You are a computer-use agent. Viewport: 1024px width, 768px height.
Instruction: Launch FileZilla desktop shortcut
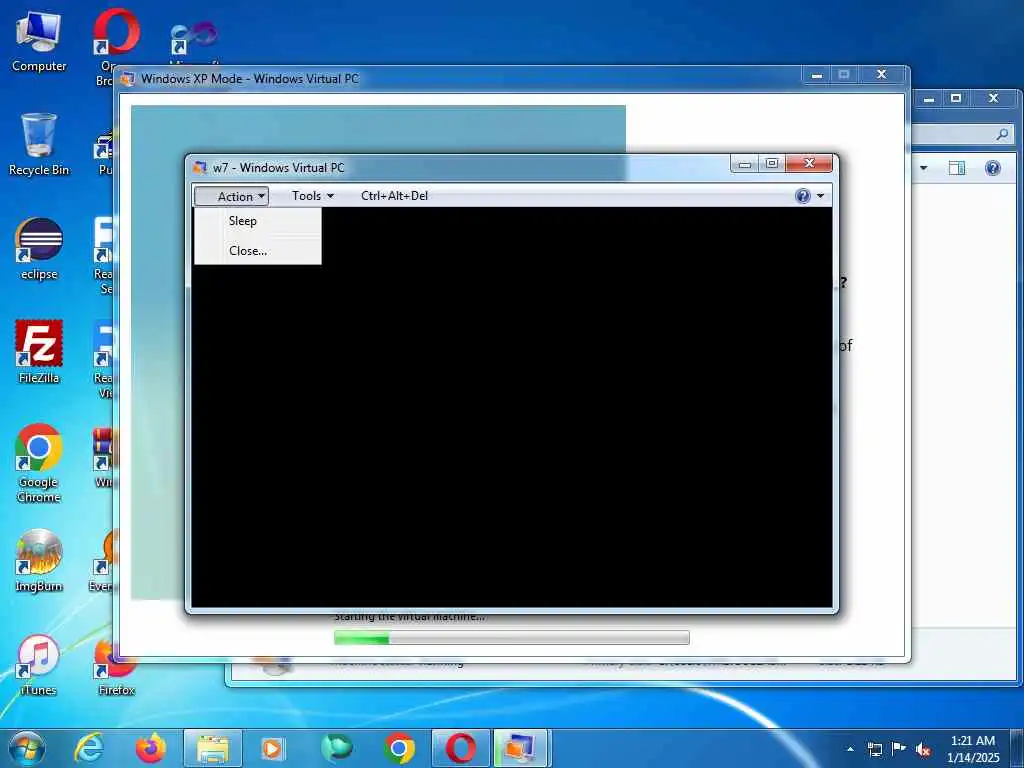[39, 353]
